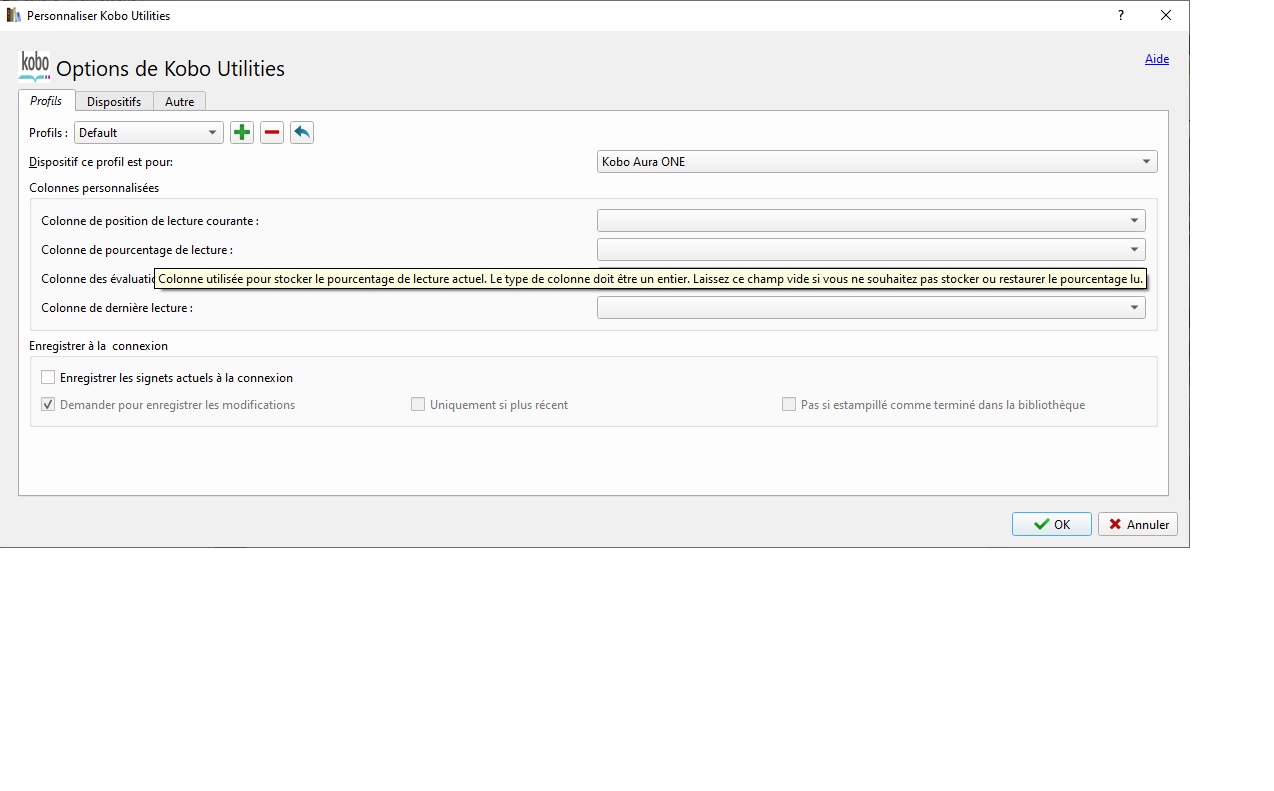Open the Aide link
This screenshot has height=791, width=1274.
[x=1157, y=59]
